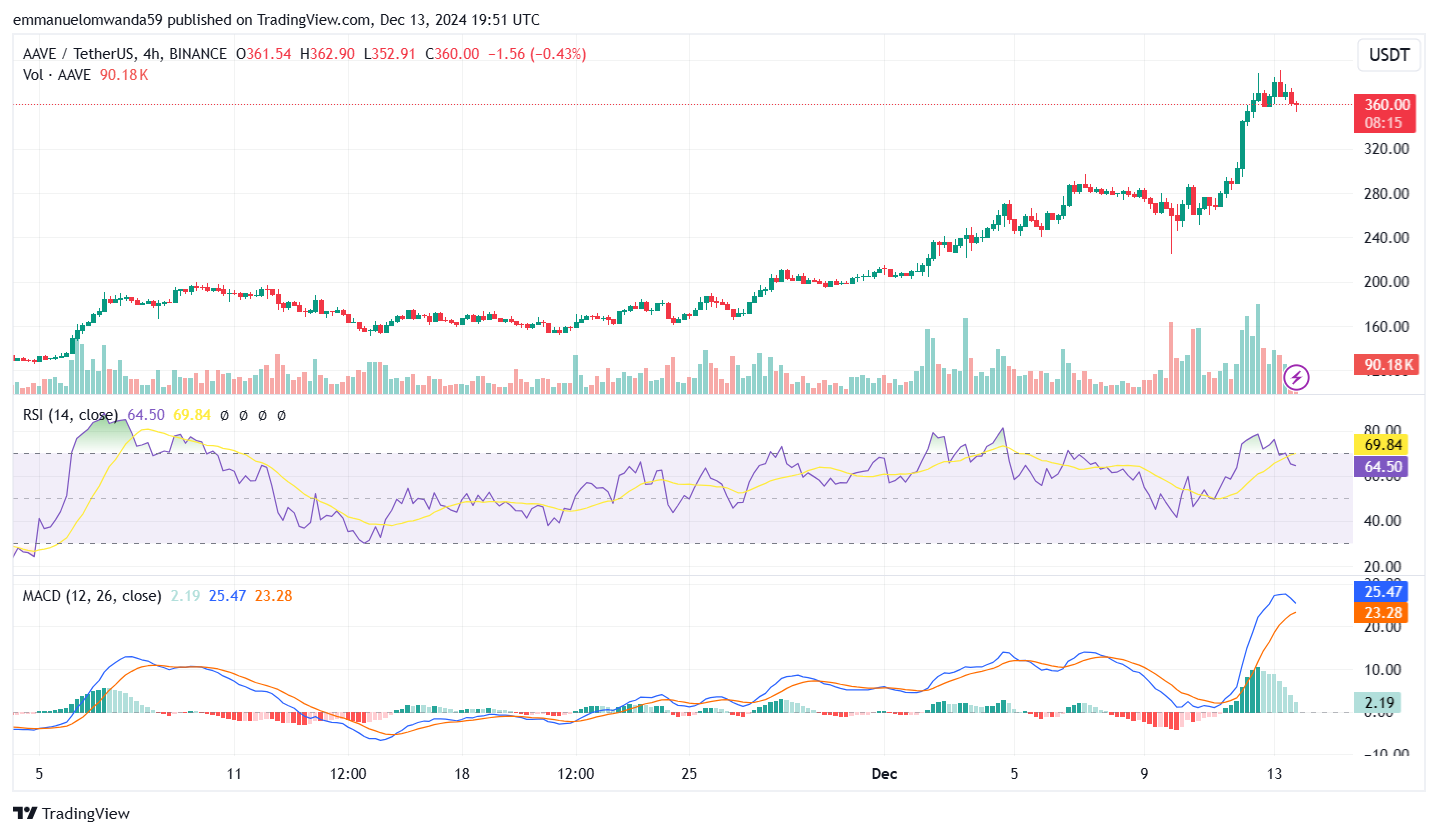Click the 90.18K volume value in legend
The height and width of the screenshot is (835, 1438).
pos(124,75)
